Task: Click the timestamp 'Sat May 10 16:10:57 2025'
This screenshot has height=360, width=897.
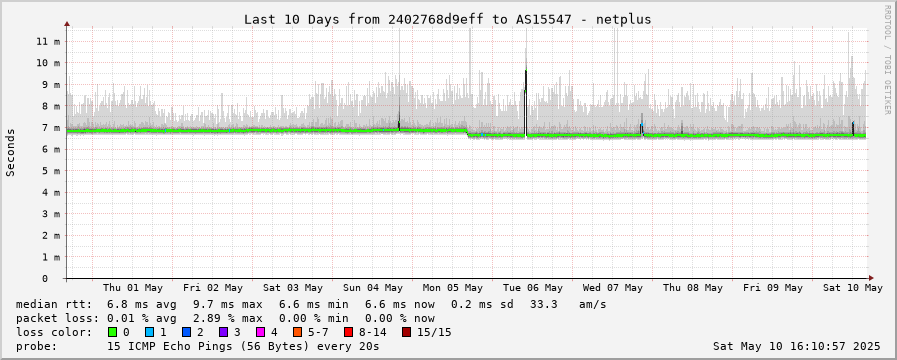Action: (797, 346)
